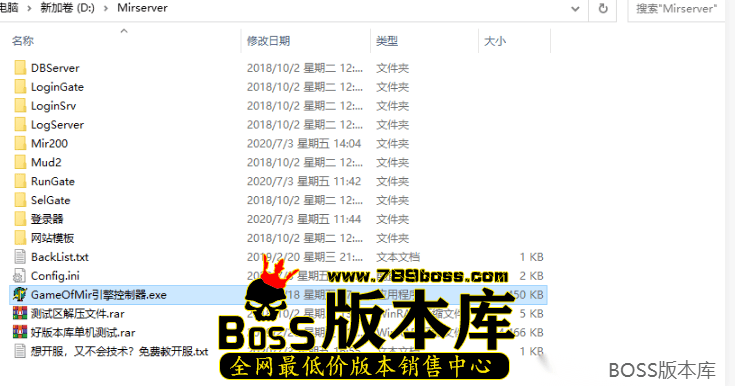This screenshot has width=735, height=386.
Task: Click the RunGate folder icon
Action: pos(20,181)
